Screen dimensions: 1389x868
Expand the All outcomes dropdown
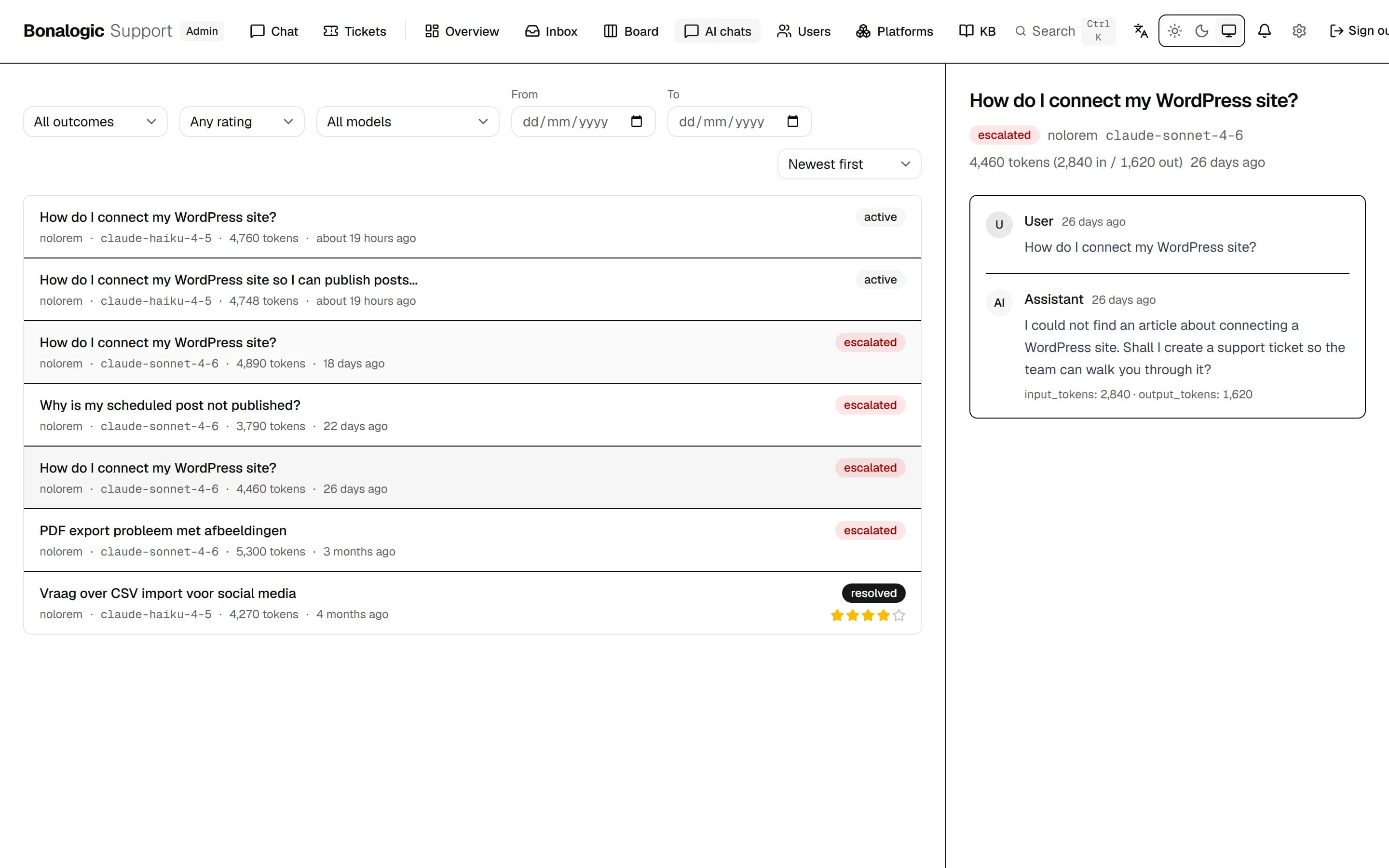pos(95,122)
